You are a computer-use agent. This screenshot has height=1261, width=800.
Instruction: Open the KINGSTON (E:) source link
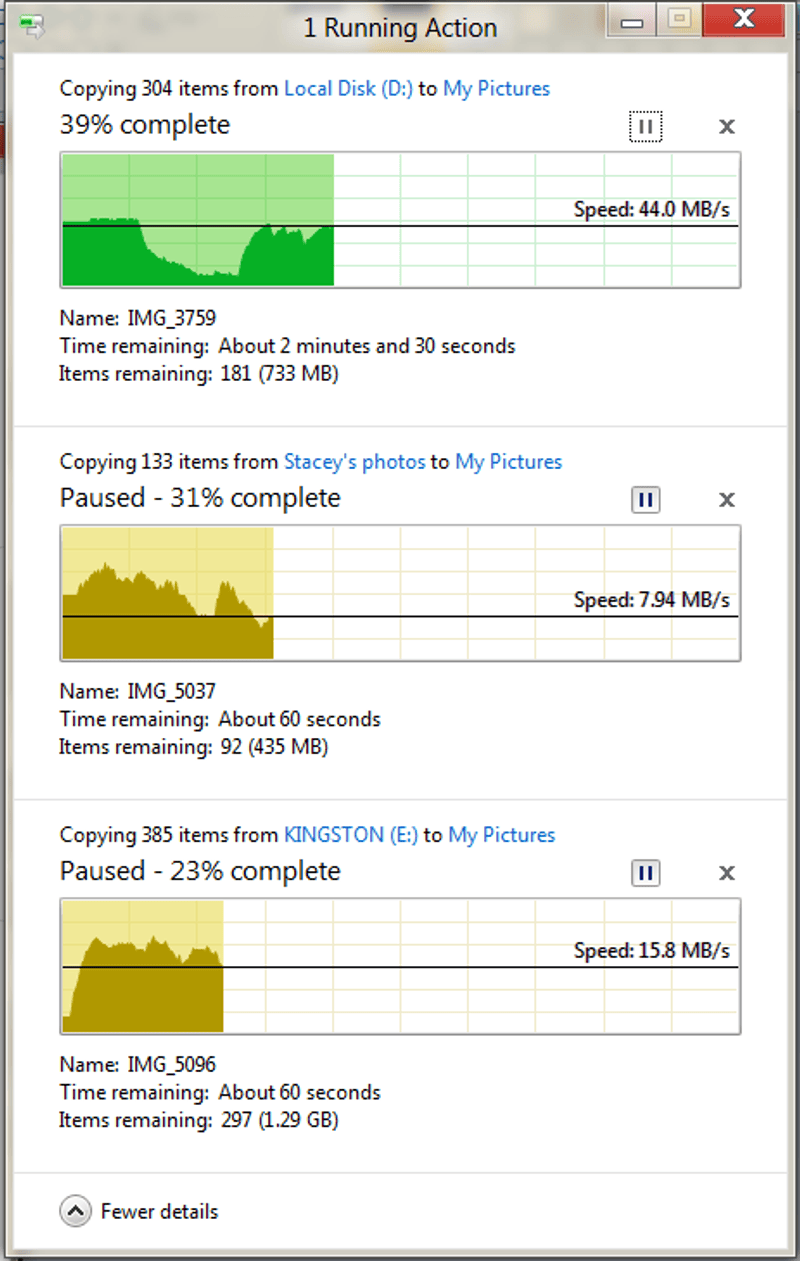[351, 834]
